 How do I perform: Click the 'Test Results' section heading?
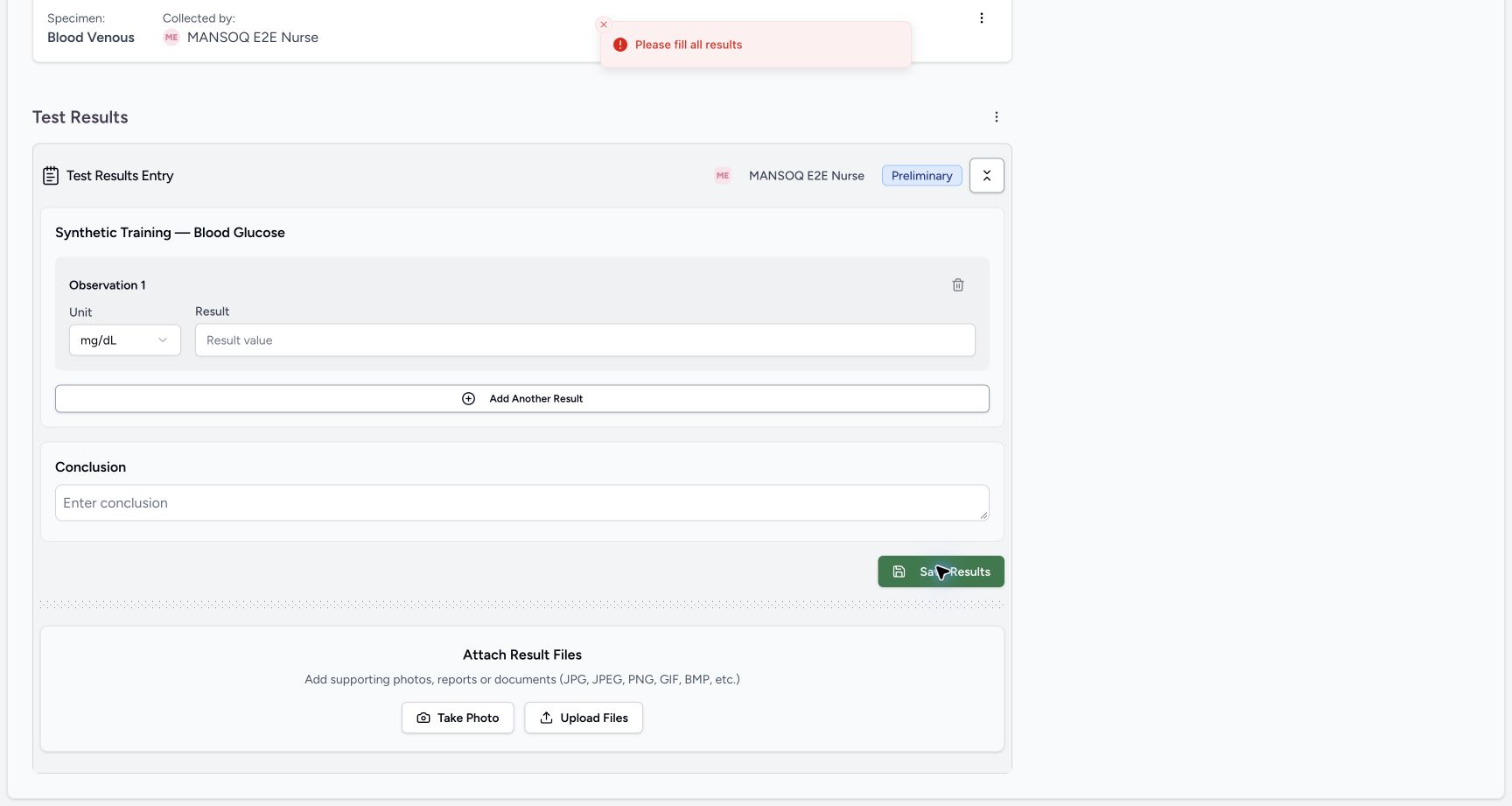point(80,117)
